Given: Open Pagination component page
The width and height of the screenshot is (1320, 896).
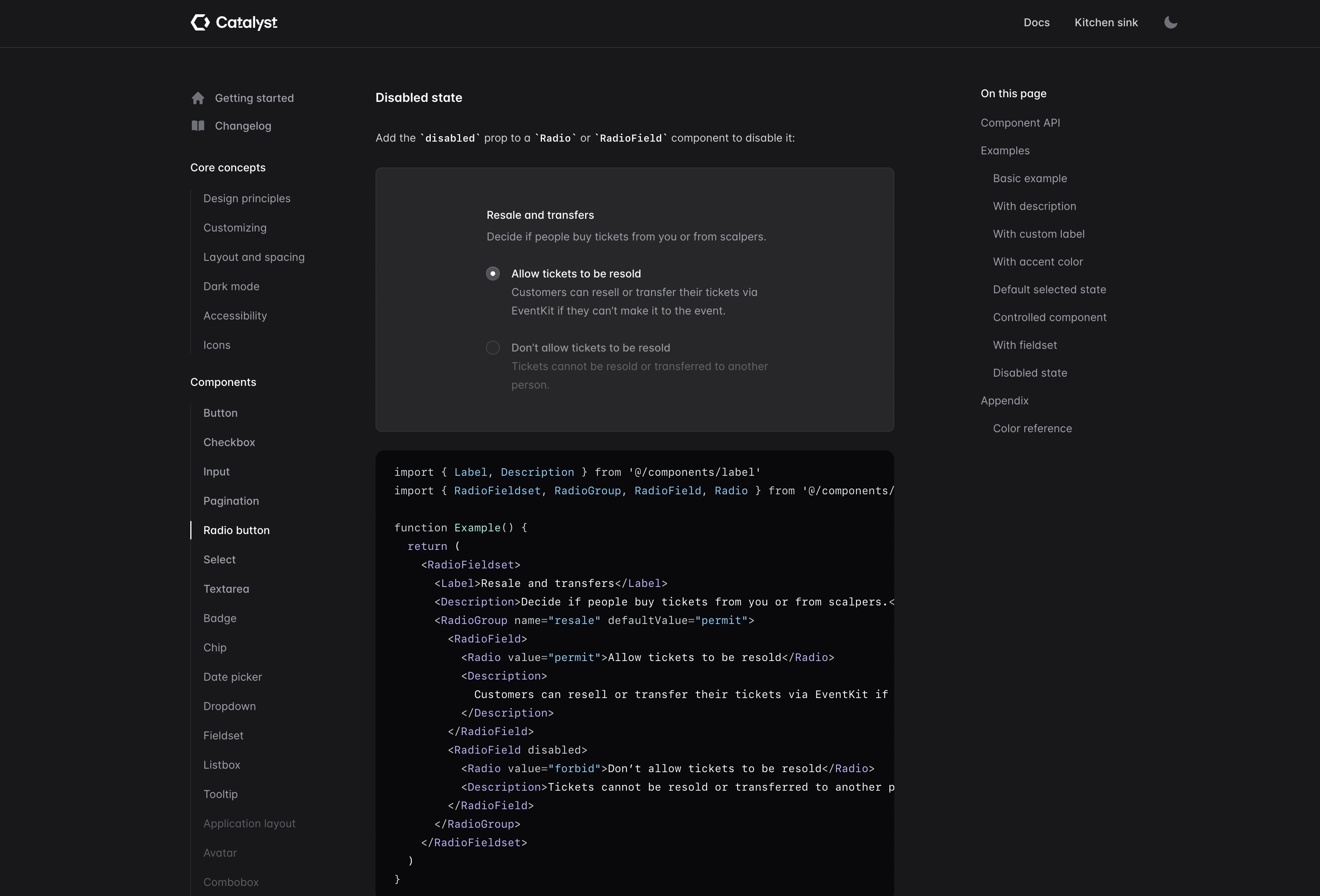Looking at the screenshot, I should [231, 501].
